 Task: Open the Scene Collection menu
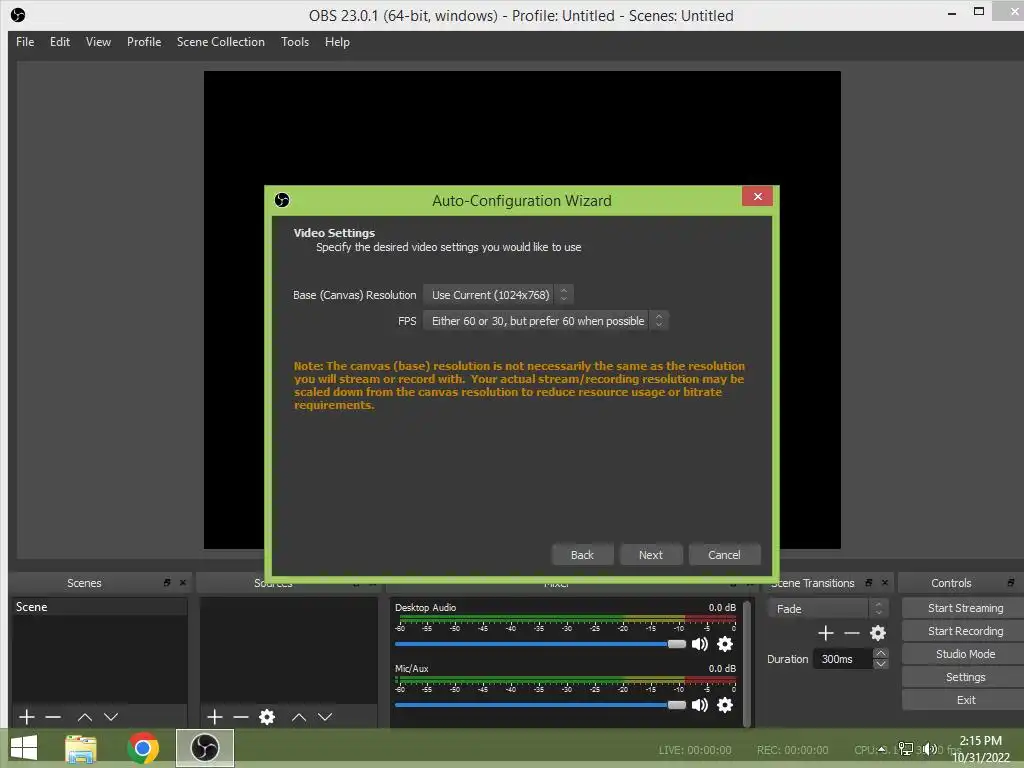(221, 42)
